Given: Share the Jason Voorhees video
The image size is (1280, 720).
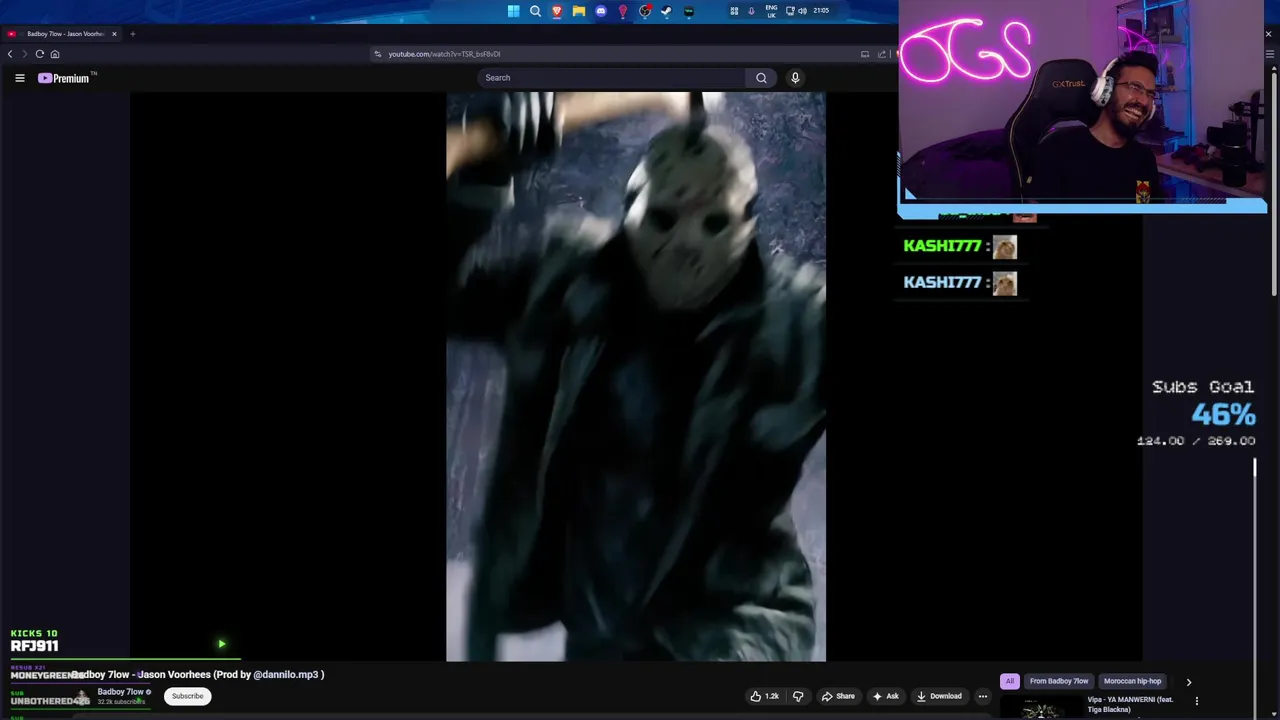Looking at the screenshot, I should coord(838,696).
